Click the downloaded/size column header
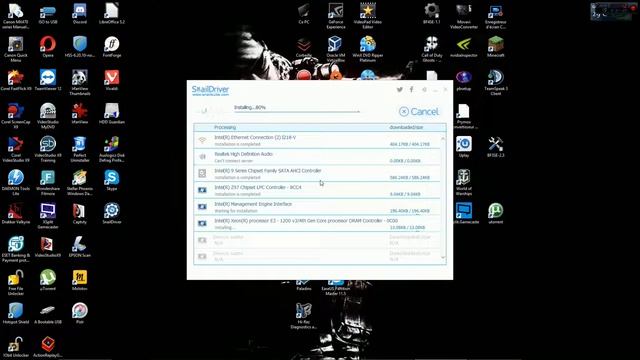 click(406, 127)
